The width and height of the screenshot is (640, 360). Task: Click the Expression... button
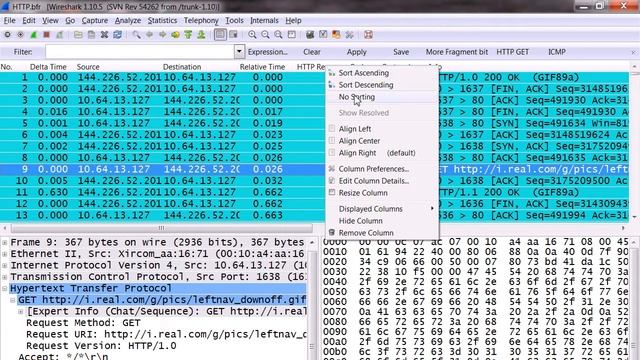tap(268, 52)
